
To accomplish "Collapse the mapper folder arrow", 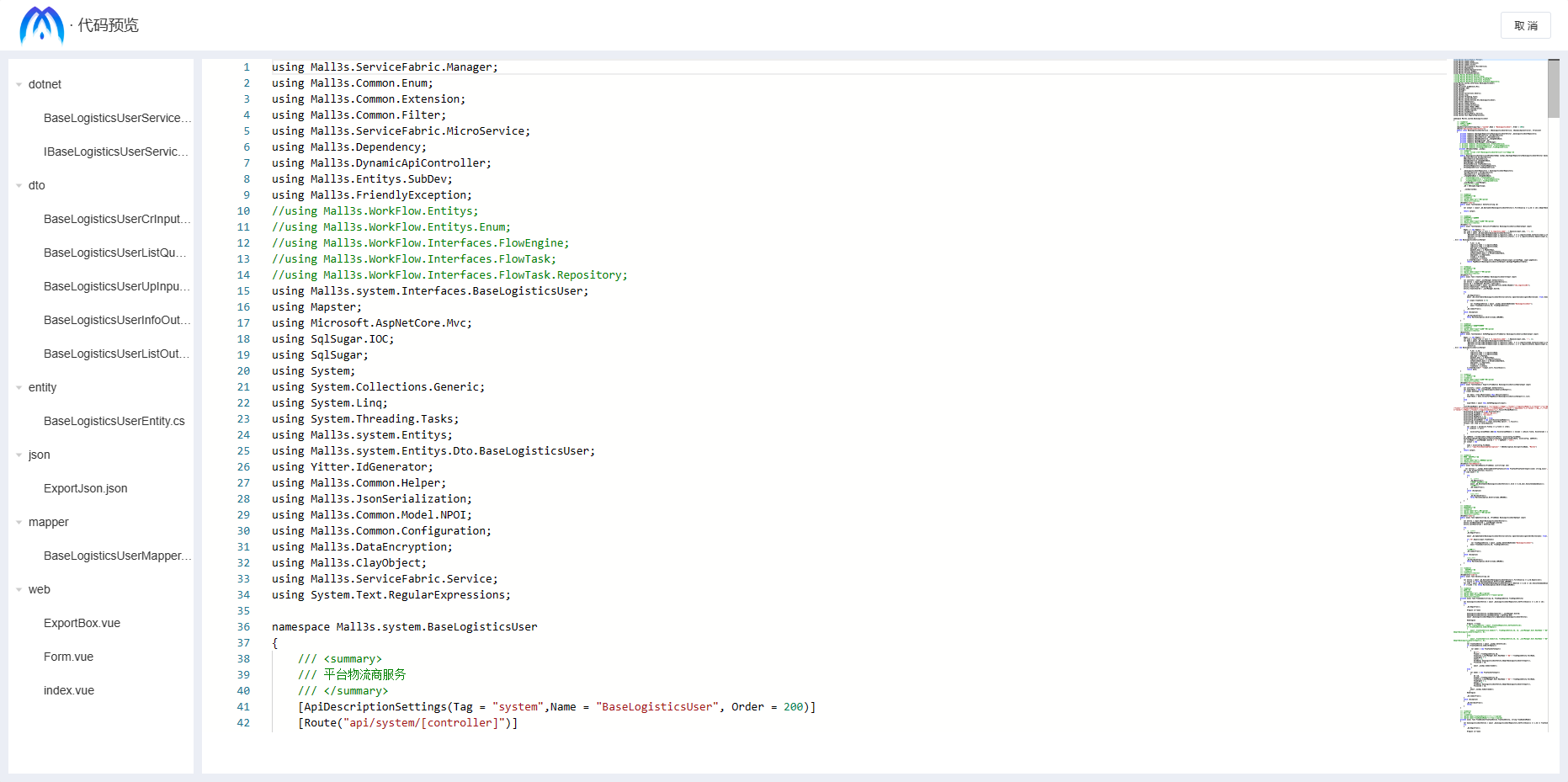I will [19, 522].
